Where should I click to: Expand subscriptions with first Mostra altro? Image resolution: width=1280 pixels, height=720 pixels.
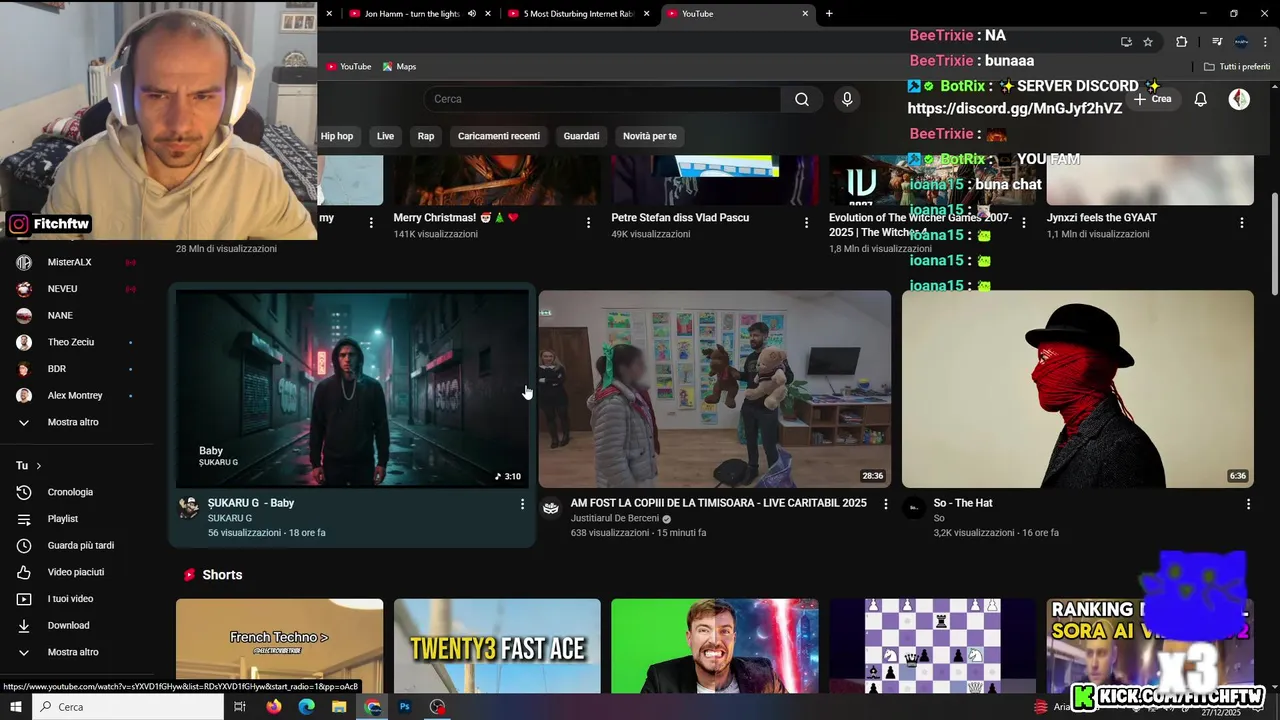coord(73,422)
